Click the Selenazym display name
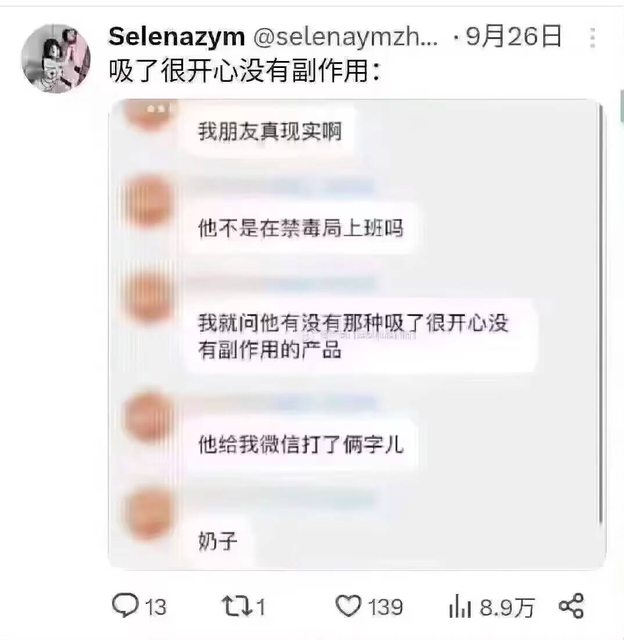This screenshot has width=624, height=640. [176, 37]
